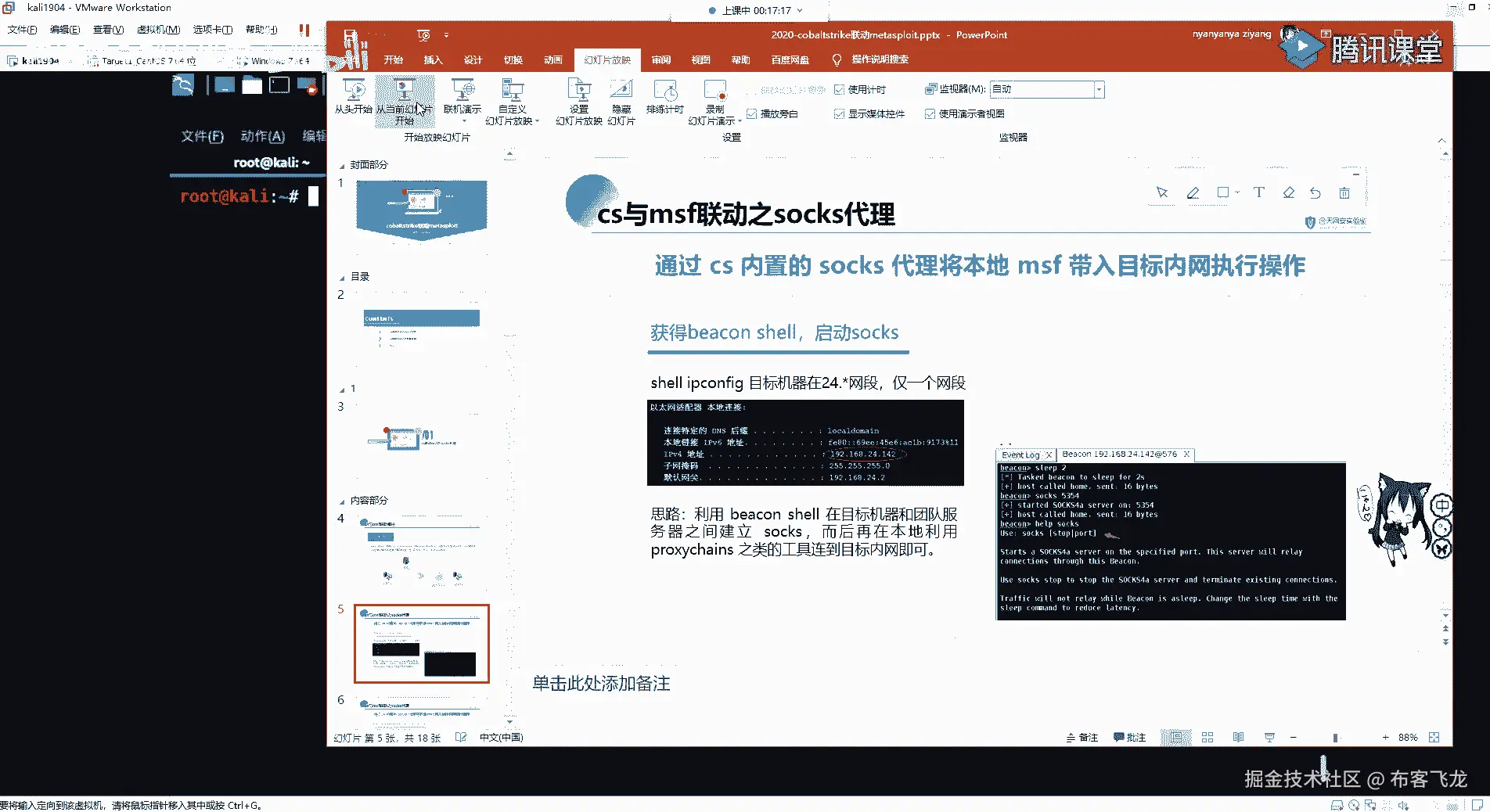Open VMware 查看(V) menu
This screenshot has height=812, width=1490.
tap(108, 30)
